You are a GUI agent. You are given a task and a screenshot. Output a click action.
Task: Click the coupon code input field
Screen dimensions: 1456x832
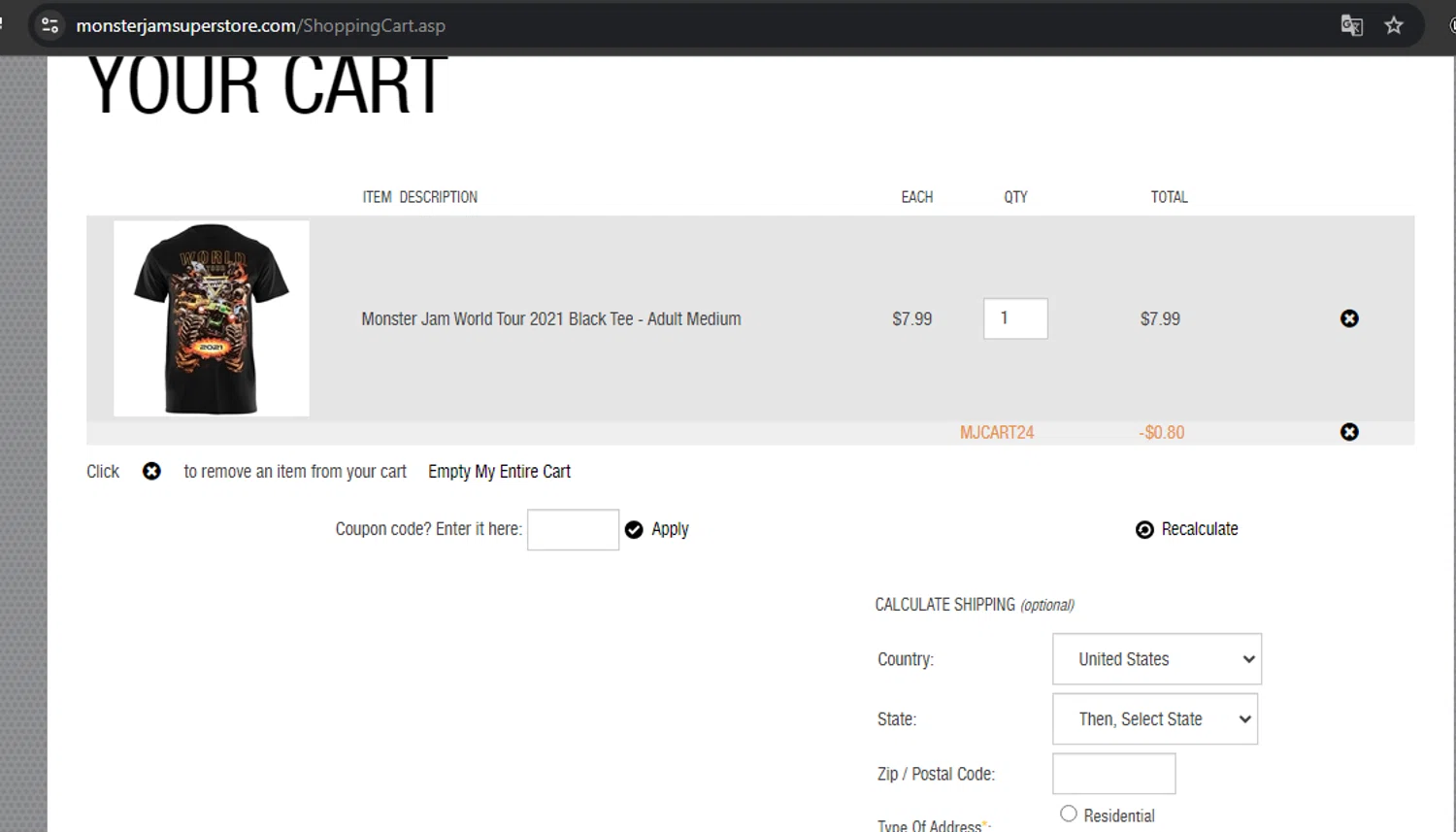573,529
